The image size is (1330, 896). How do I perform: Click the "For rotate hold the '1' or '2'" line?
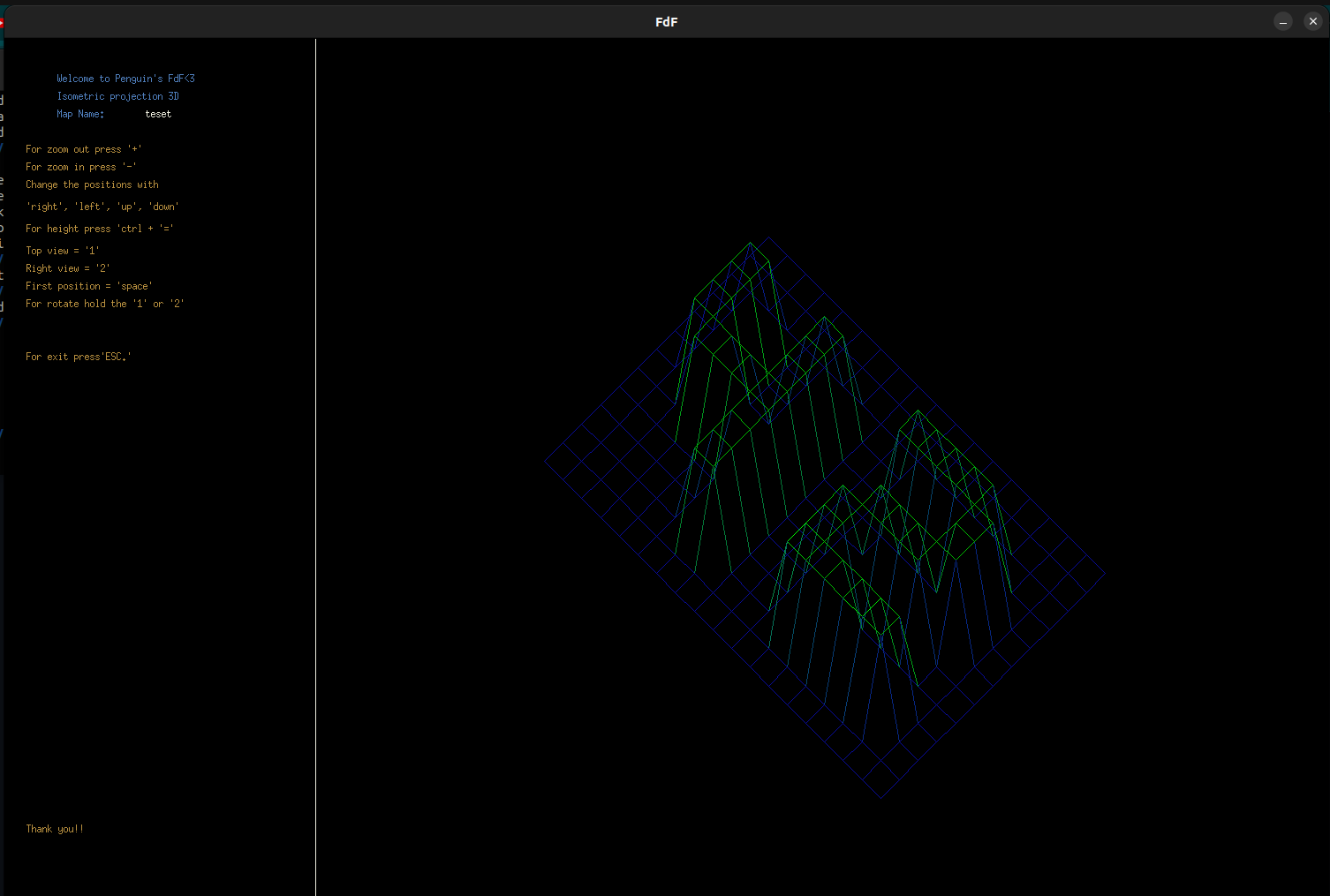[x=104, y=304]
